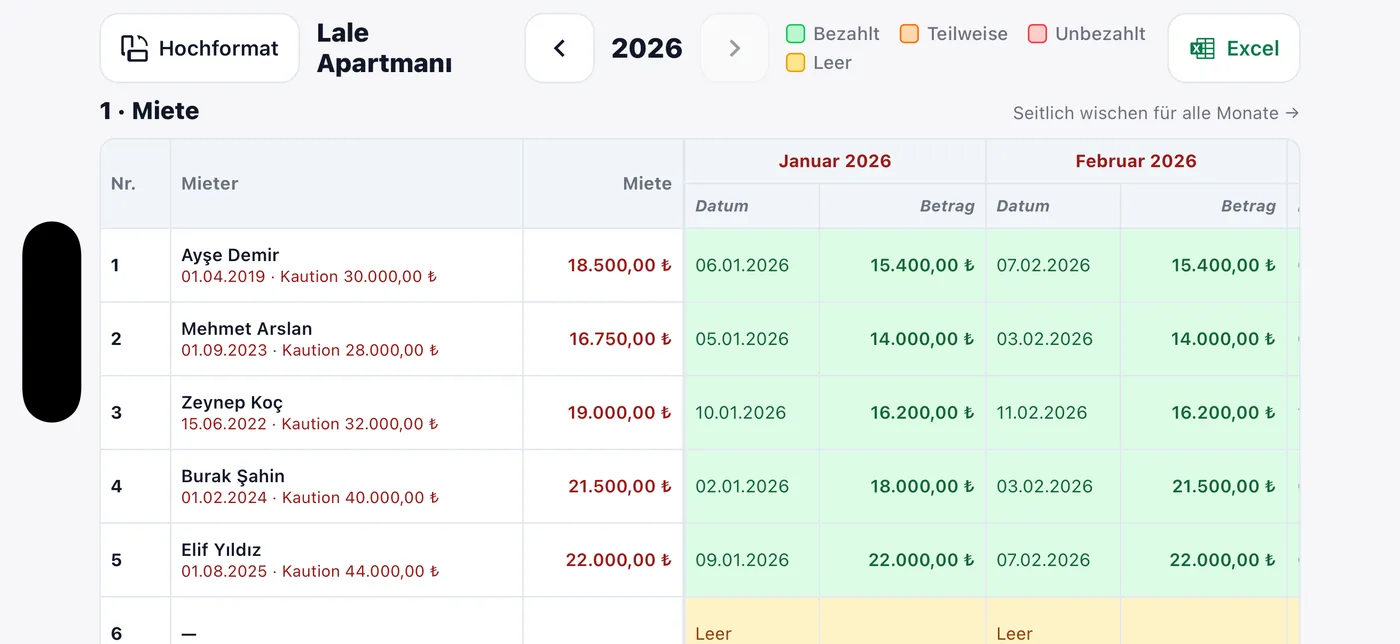Click the green Bezahlt legend swatch
The image size is (1400, 644).
796,34
